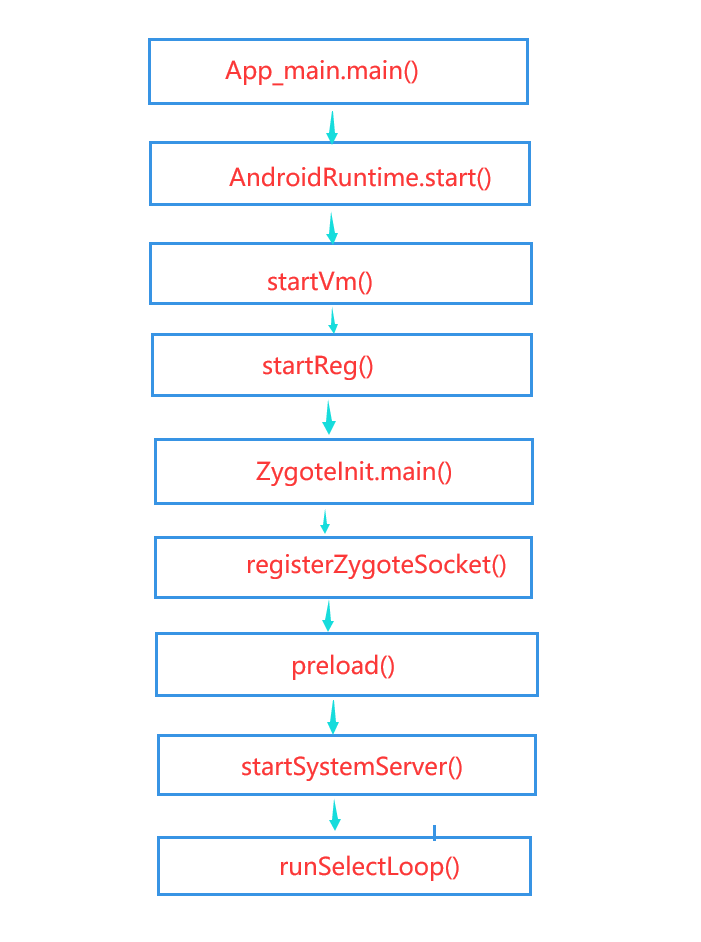Click the startSystemServer() box
The image size is (701, 942).
346,765
